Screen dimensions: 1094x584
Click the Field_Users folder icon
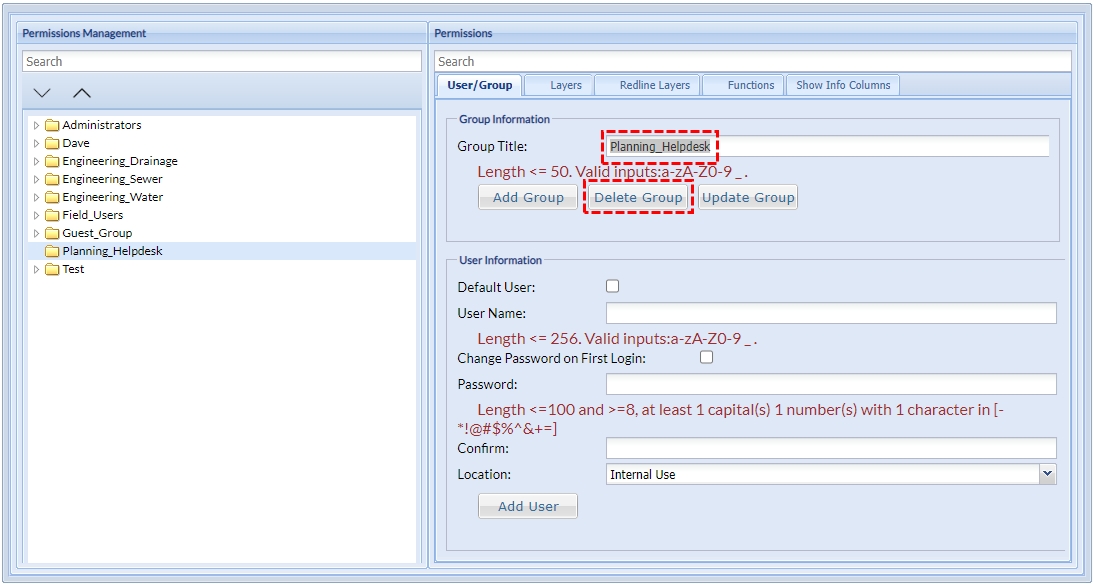(52, 215)
